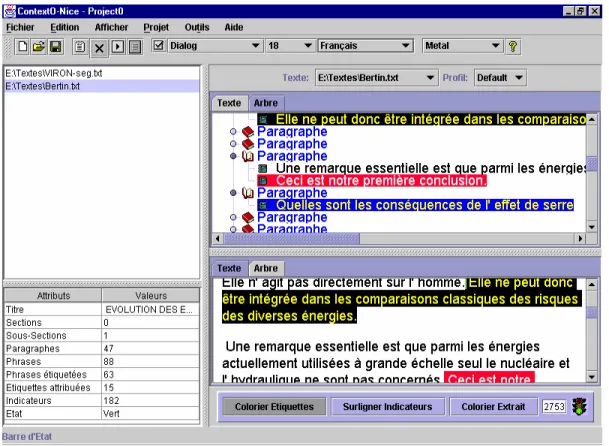The height and width of the screenshot is (446, 609).
Task: Click the lined list icon in the toolbar
Action: pyautogui.click(x=135, y=47)
